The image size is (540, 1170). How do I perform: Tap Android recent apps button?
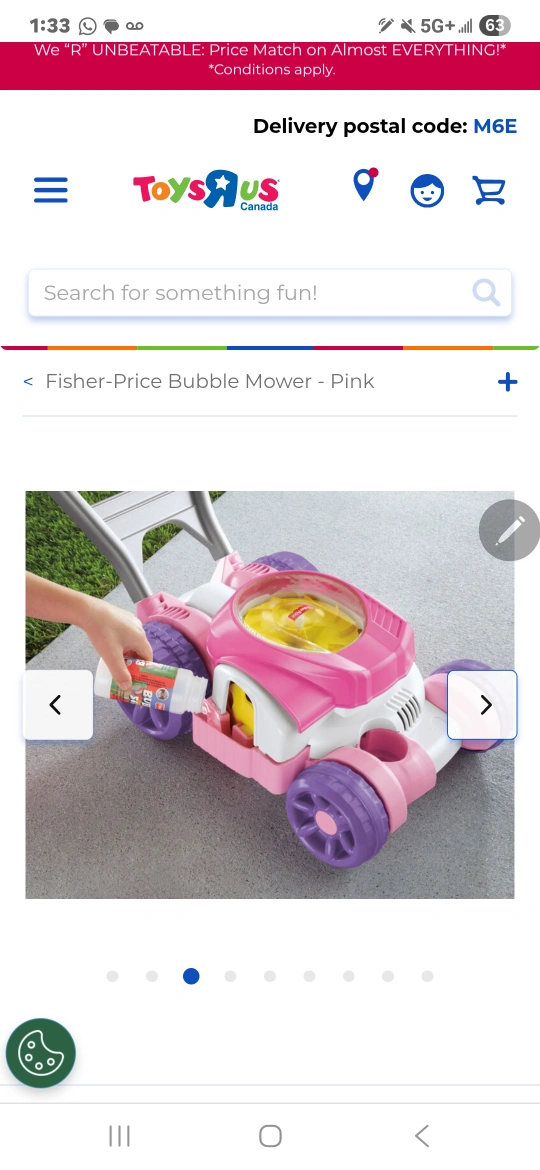tap(119, 1136)
